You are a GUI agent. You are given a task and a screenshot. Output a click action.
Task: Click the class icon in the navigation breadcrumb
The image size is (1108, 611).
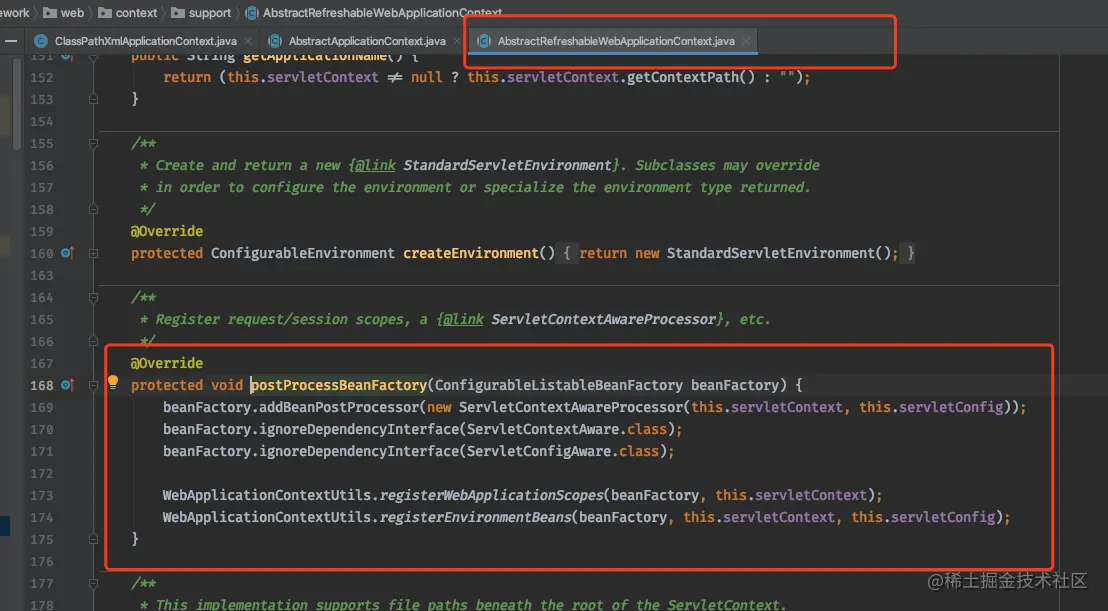[x=252, y=13]
